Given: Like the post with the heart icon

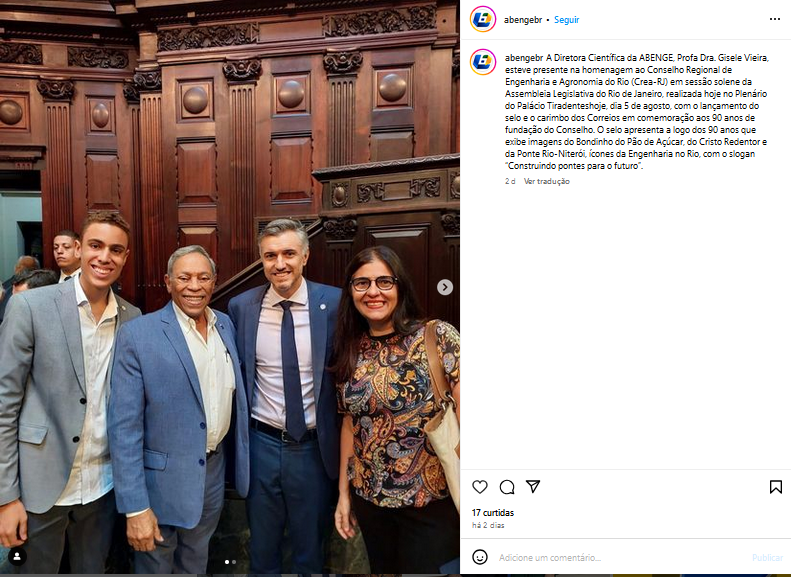Looking at the screenshot, I should coord(480,487).
